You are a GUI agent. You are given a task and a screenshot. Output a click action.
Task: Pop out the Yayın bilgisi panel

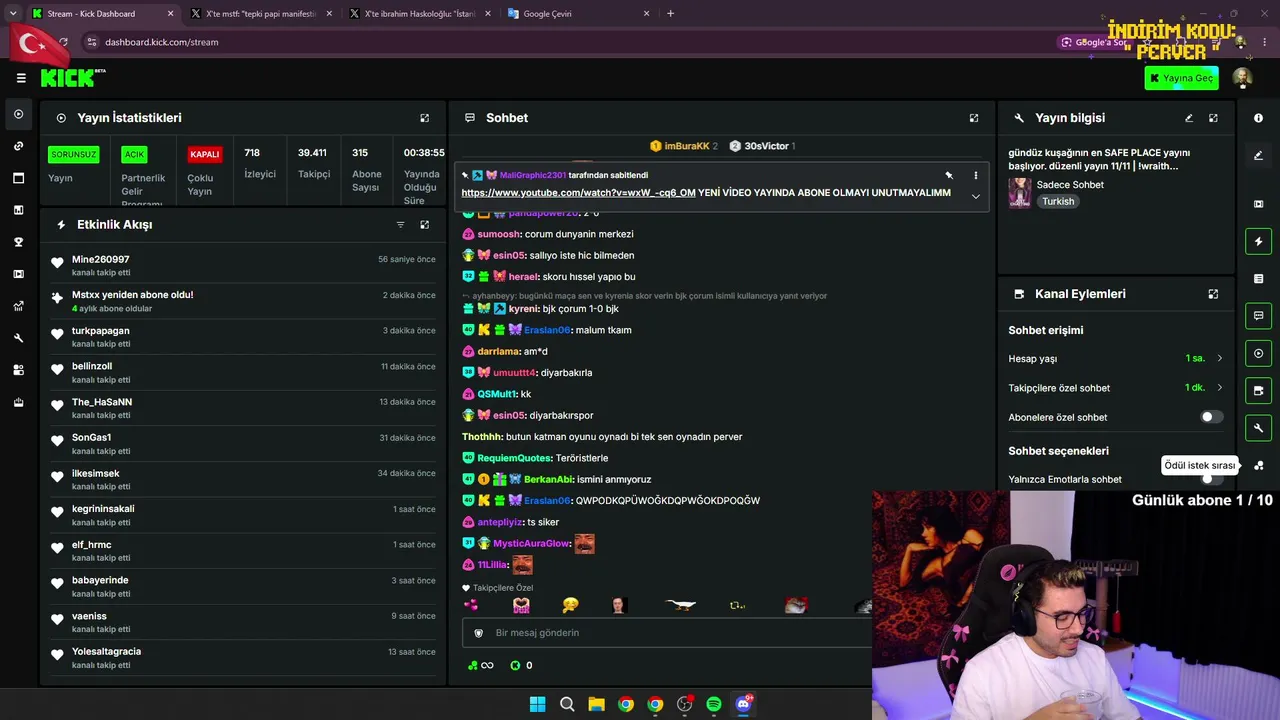click(1213, 118)
